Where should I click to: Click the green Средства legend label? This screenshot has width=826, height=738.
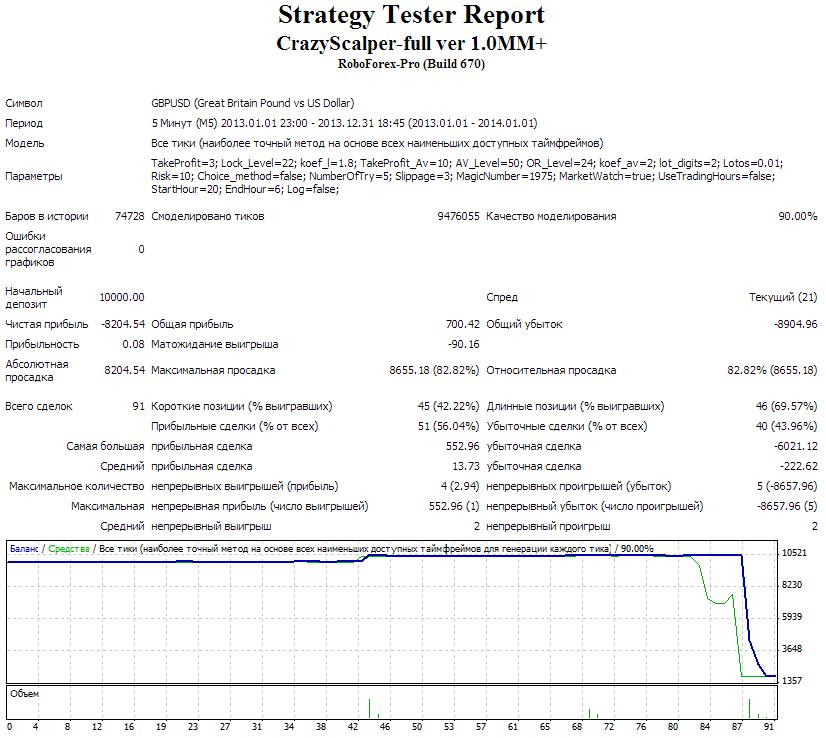pyautogui.click(x=68, y=548)
